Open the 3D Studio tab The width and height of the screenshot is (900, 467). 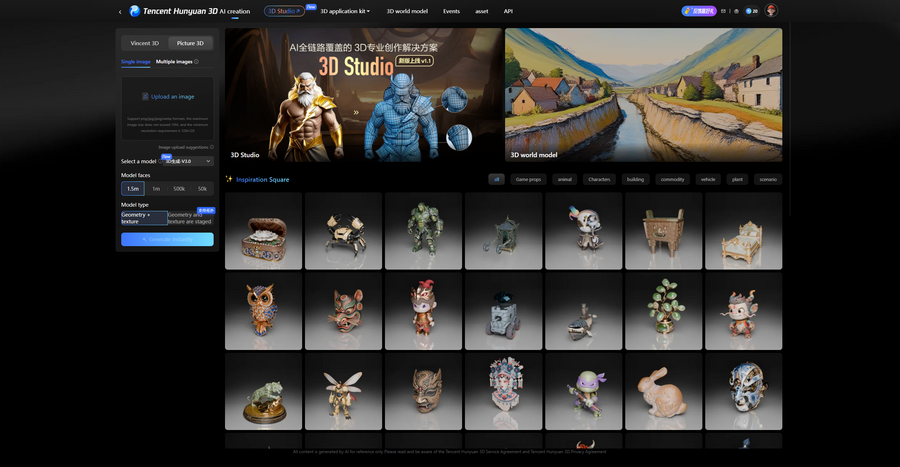click(x=284, y=11)
